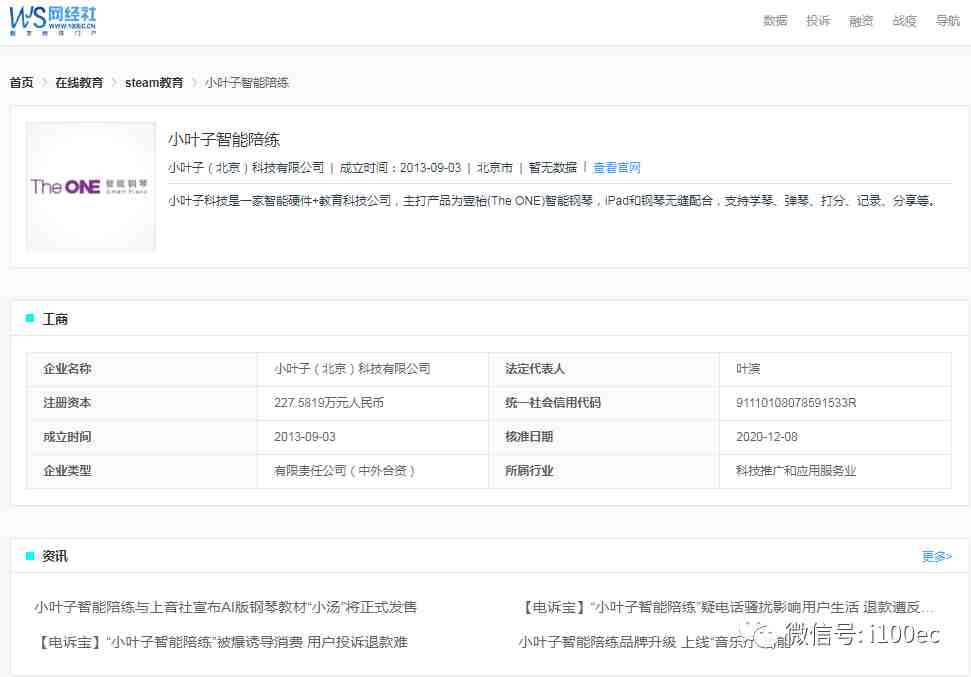Click the company description paragraph
The image size is (971, 677).
pos(552,201)
